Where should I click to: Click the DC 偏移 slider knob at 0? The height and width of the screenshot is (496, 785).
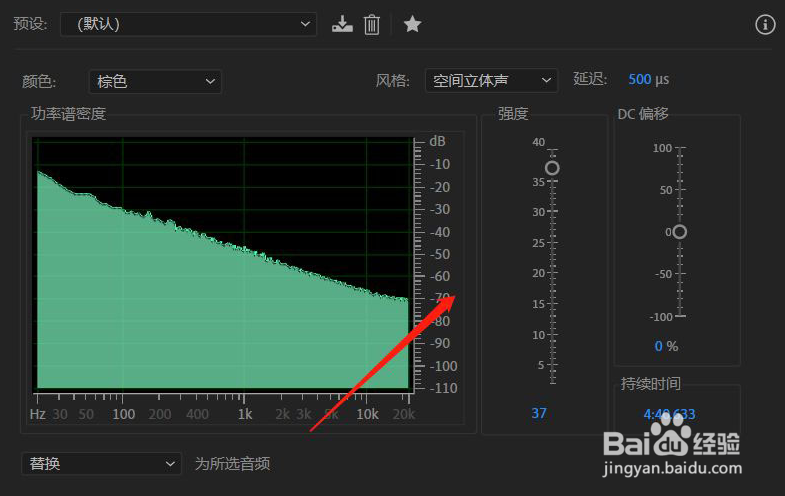(x=680, y=232)
